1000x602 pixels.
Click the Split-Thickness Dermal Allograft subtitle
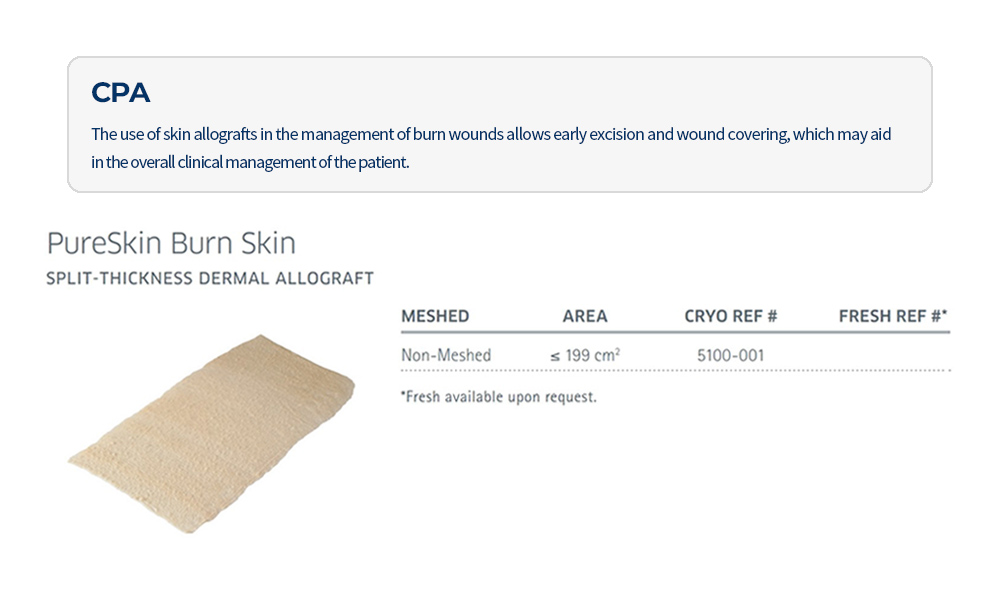[x=210, y=279]
